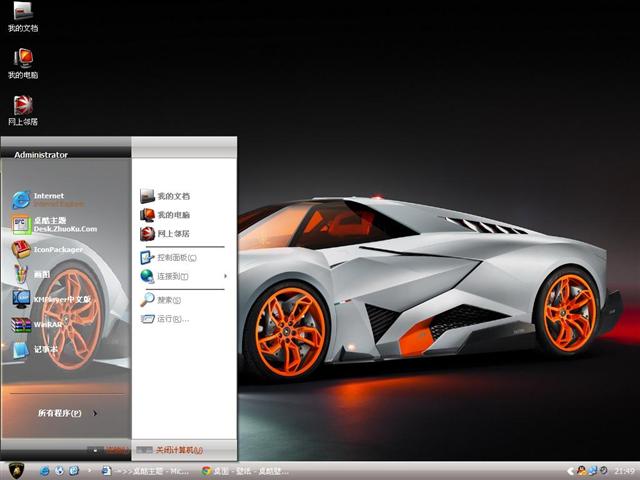Click the red log off button left of 关闭计算机
640x480 pixels.
(x=109, y=451)
